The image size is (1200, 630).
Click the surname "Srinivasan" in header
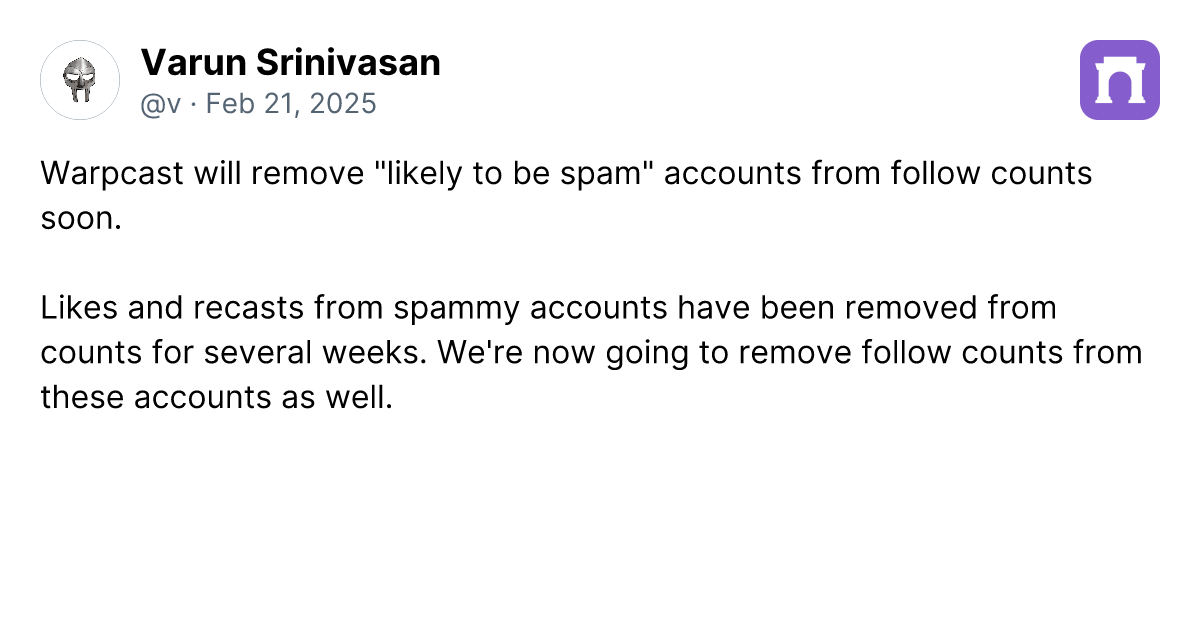pos(346,63)
